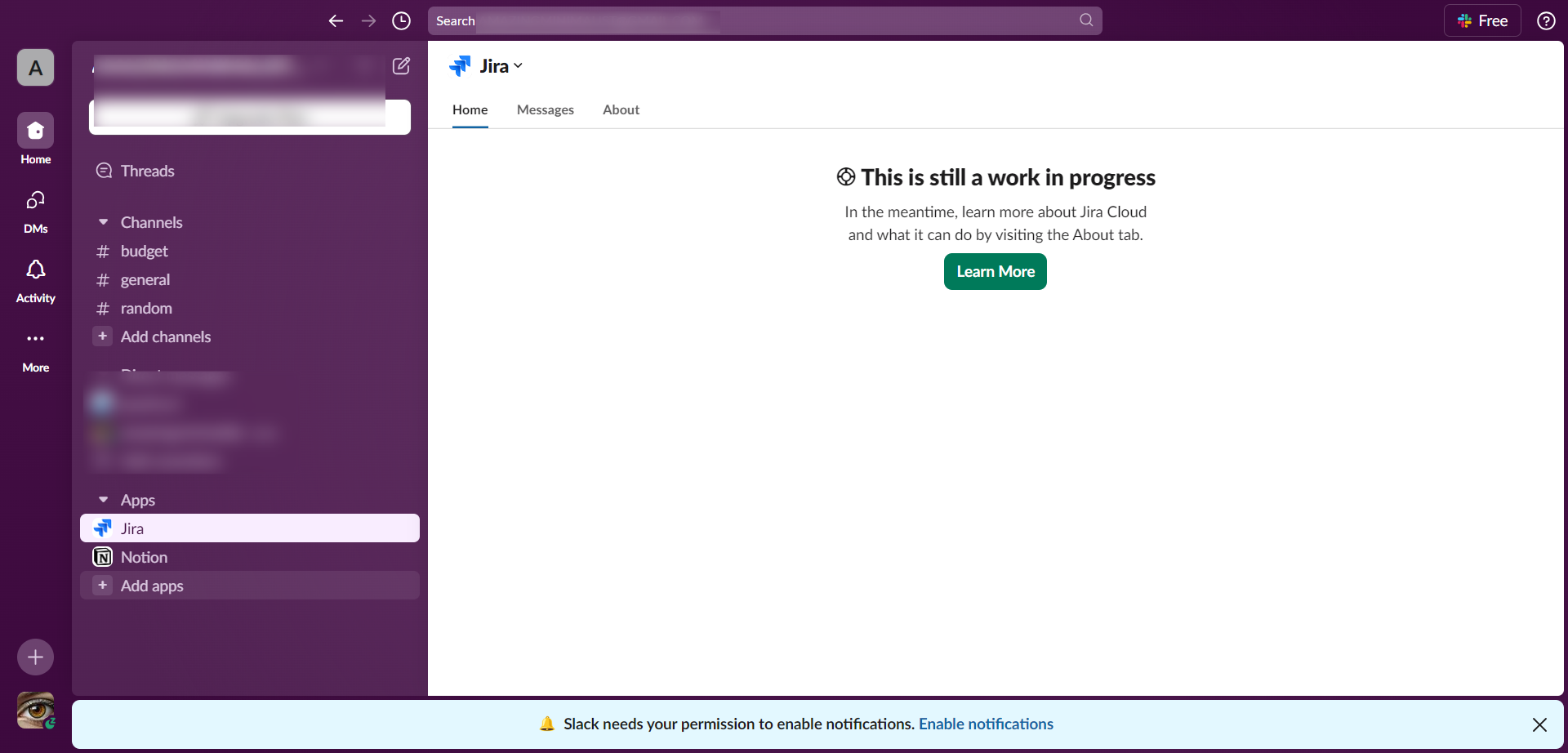
Task: Open the Jira app name dropdown
Action: 501,66
